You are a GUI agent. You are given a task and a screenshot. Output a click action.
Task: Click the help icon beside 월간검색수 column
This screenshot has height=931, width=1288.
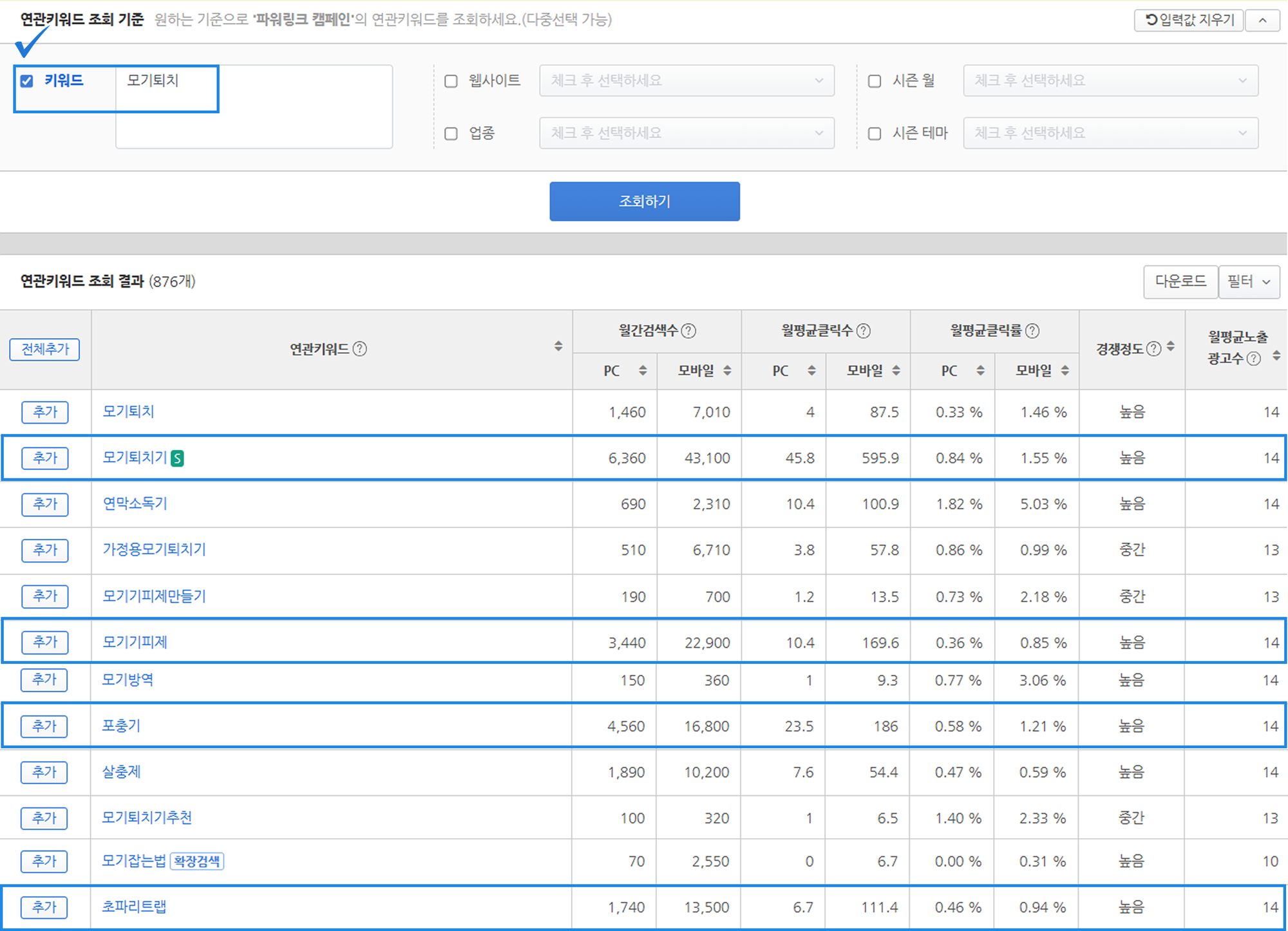pos(688,331)
